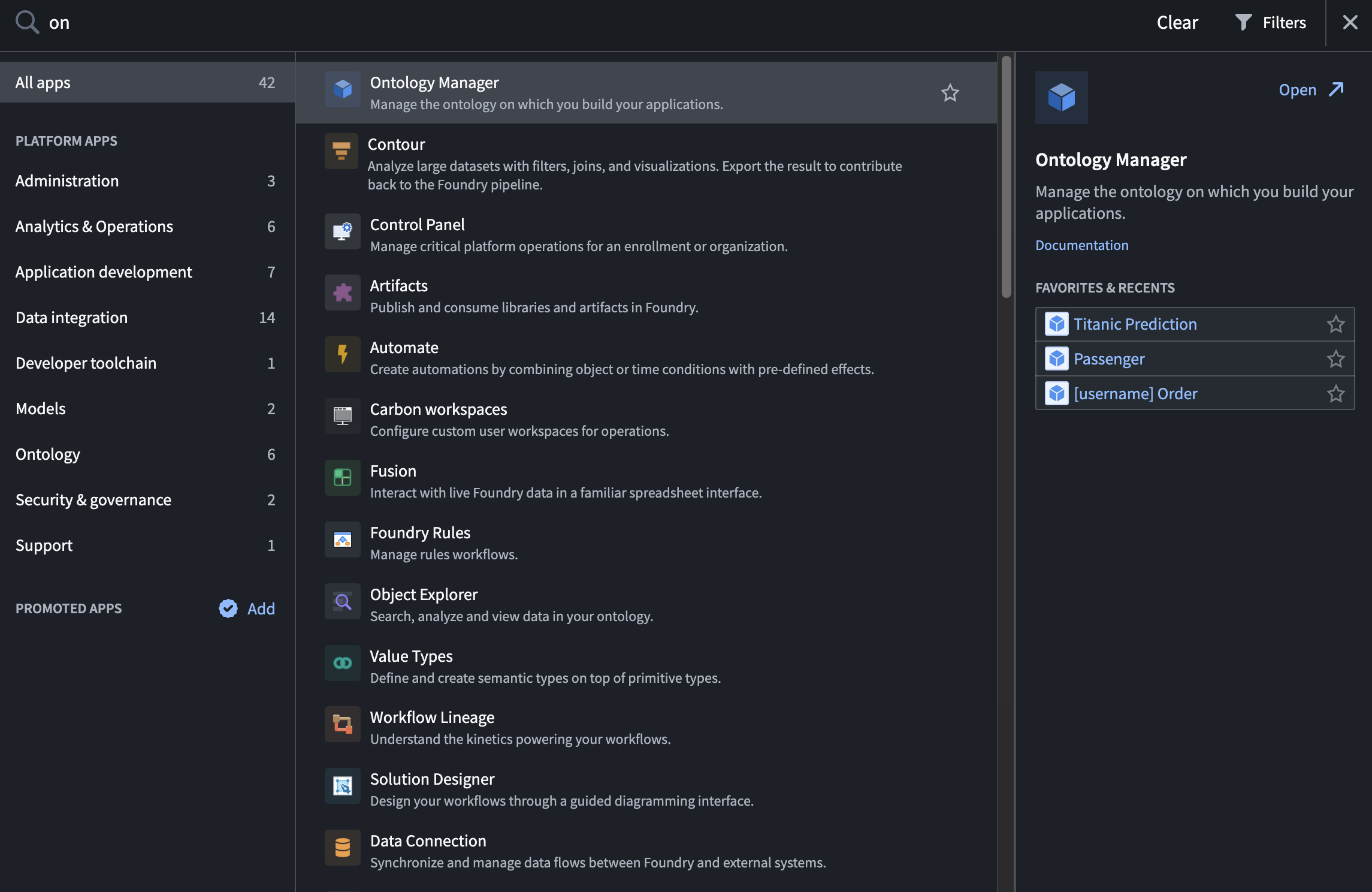Screen dimensions: 1372x892
Task: Click the Data Connection database icon
Action: pos(343,848)
